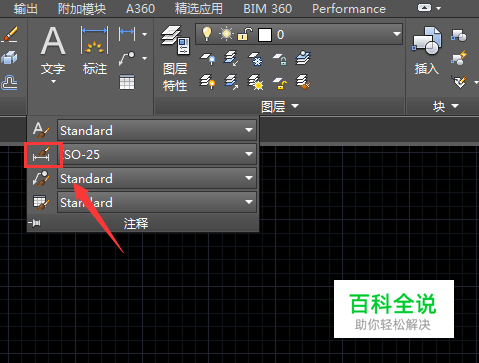Select the 标注 dimension tool
The height and width of the screenshot is (363, 479).
(x=95, y=50)
